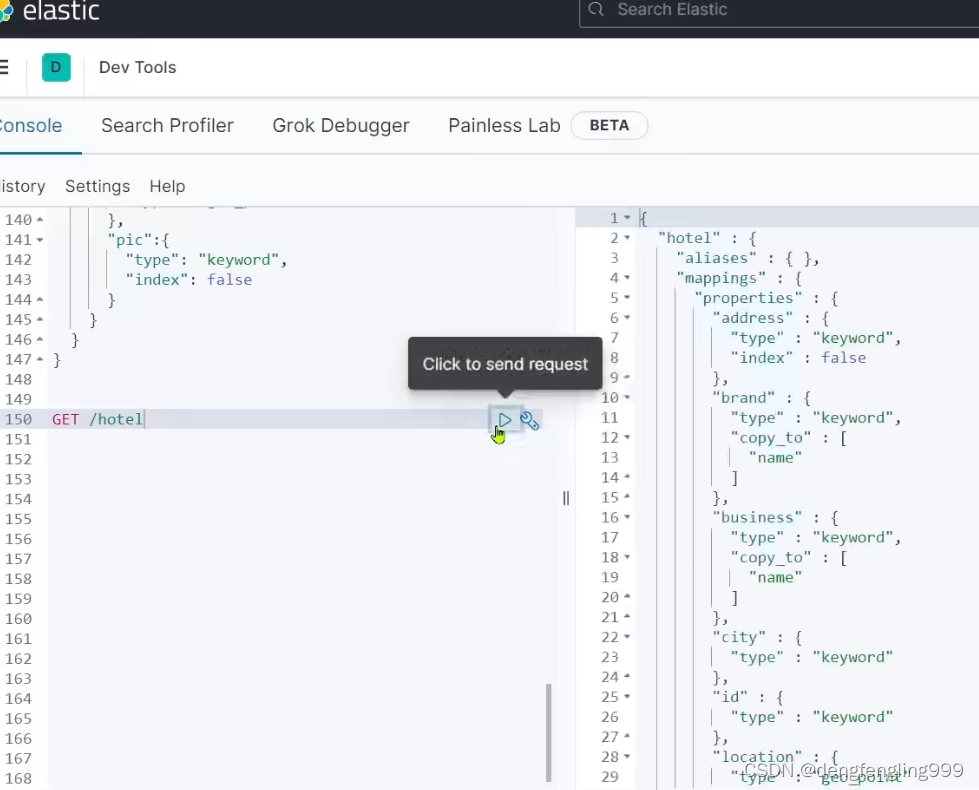Open the Settings menu
The height and width of the screenshot is (790, 979).
click(97, 186)
